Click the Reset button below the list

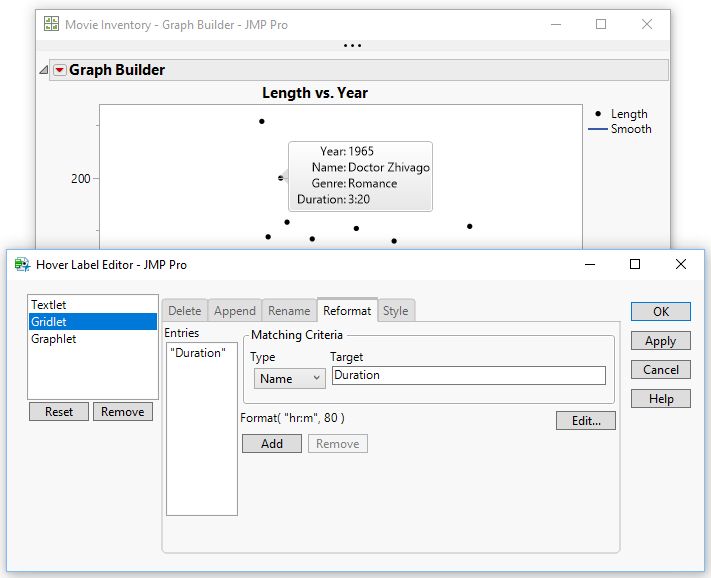coord(59,412)
